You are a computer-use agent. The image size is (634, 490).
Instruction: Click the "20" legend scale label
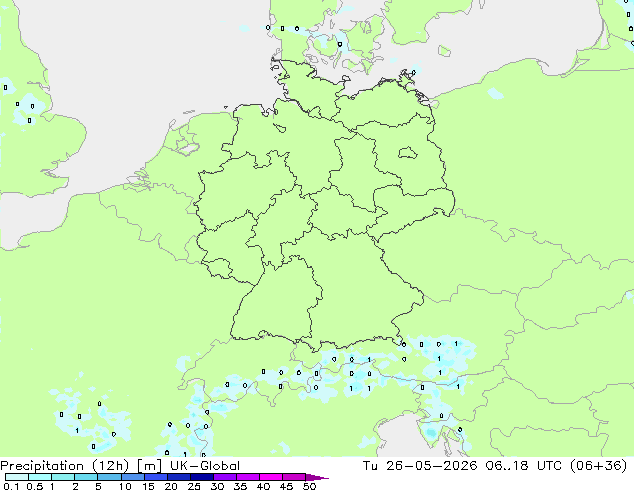[171, 486]
